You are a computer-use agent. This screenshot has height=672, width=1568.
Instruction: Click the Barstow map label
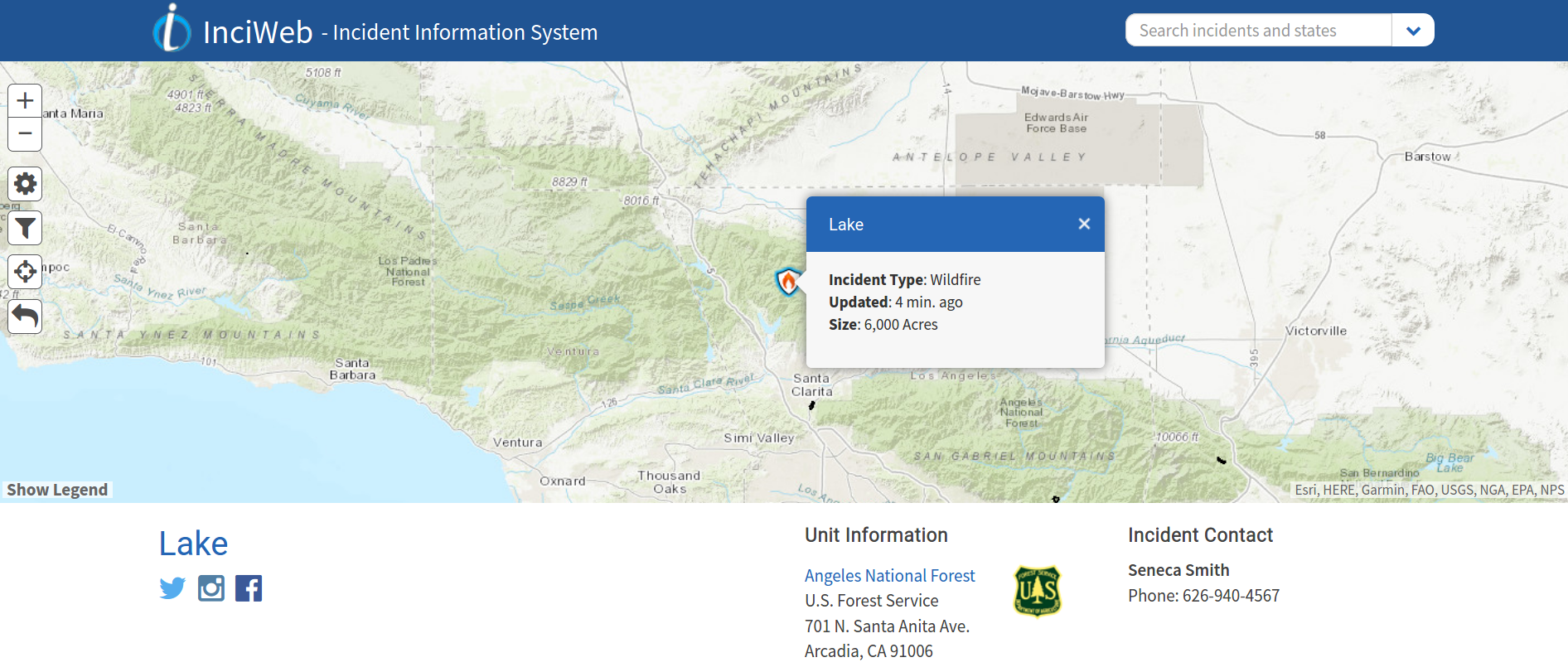pyautogui.click(x=1427, y=157)
